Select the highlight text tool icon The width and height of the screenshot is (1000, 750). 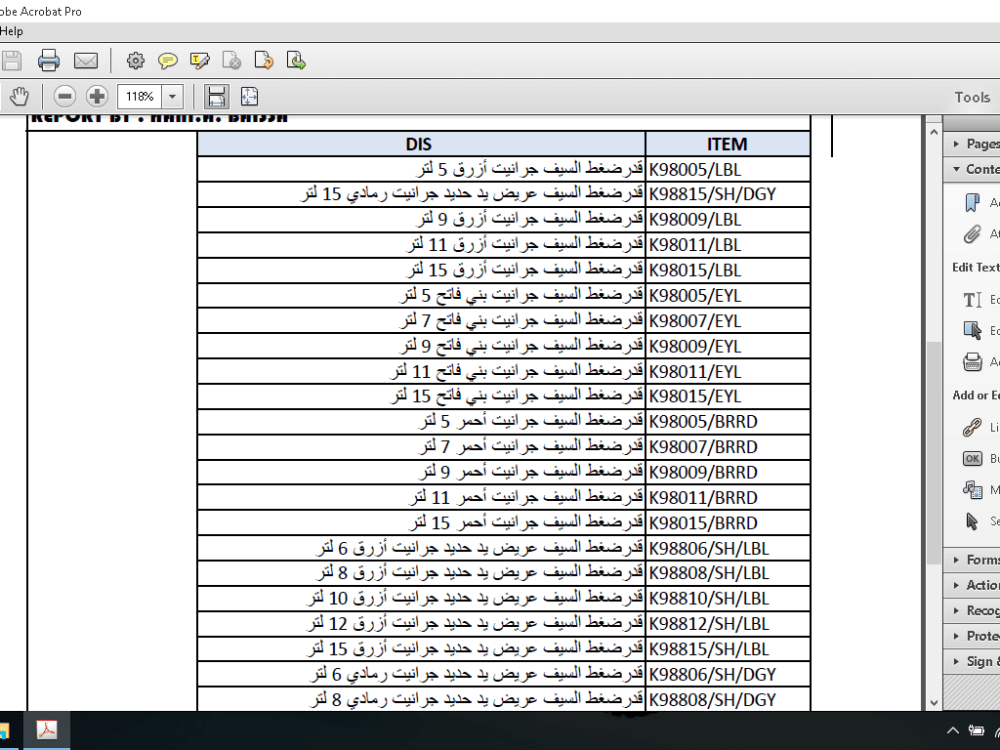(200, 61)
